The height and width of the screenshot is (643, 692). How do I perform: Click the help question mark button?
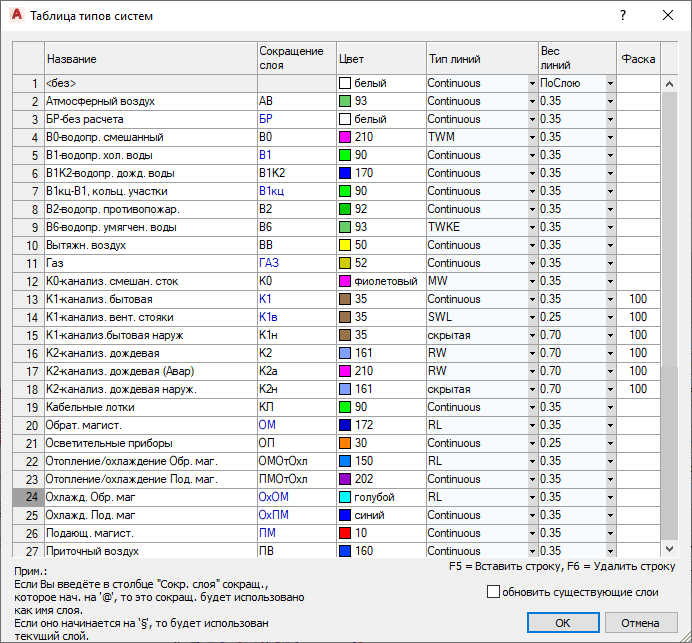click(x=623, y=15)
